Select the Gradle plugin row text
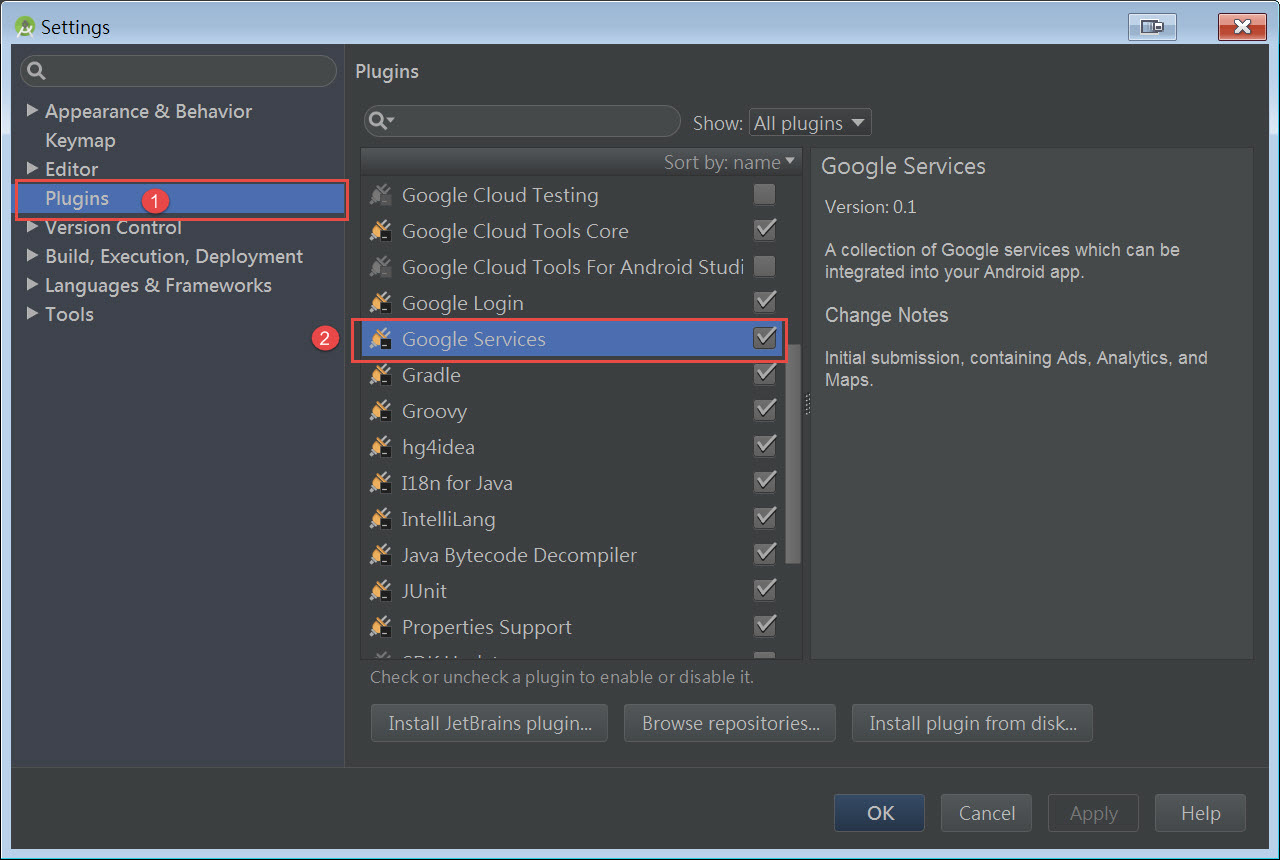Viewport: 1280px width, 860px height. coord(431,375)
